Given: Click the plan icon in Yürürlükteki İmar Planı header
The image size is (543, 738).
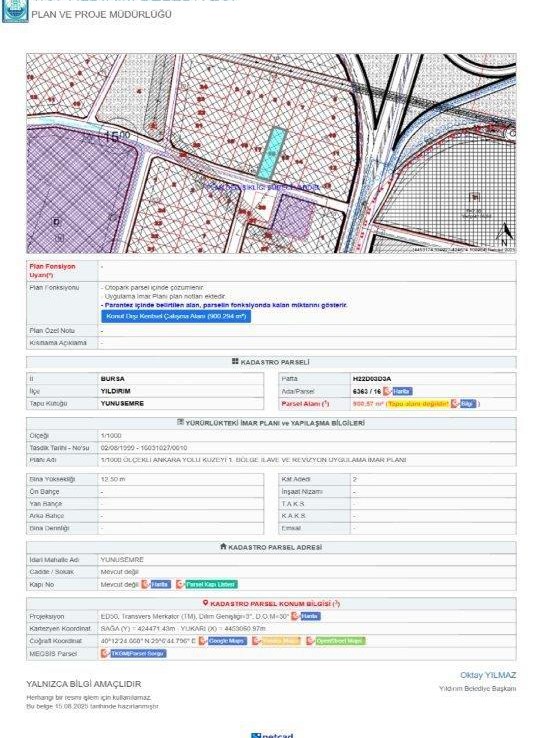Looking at the screenshot, I should (x=180, y=422).
